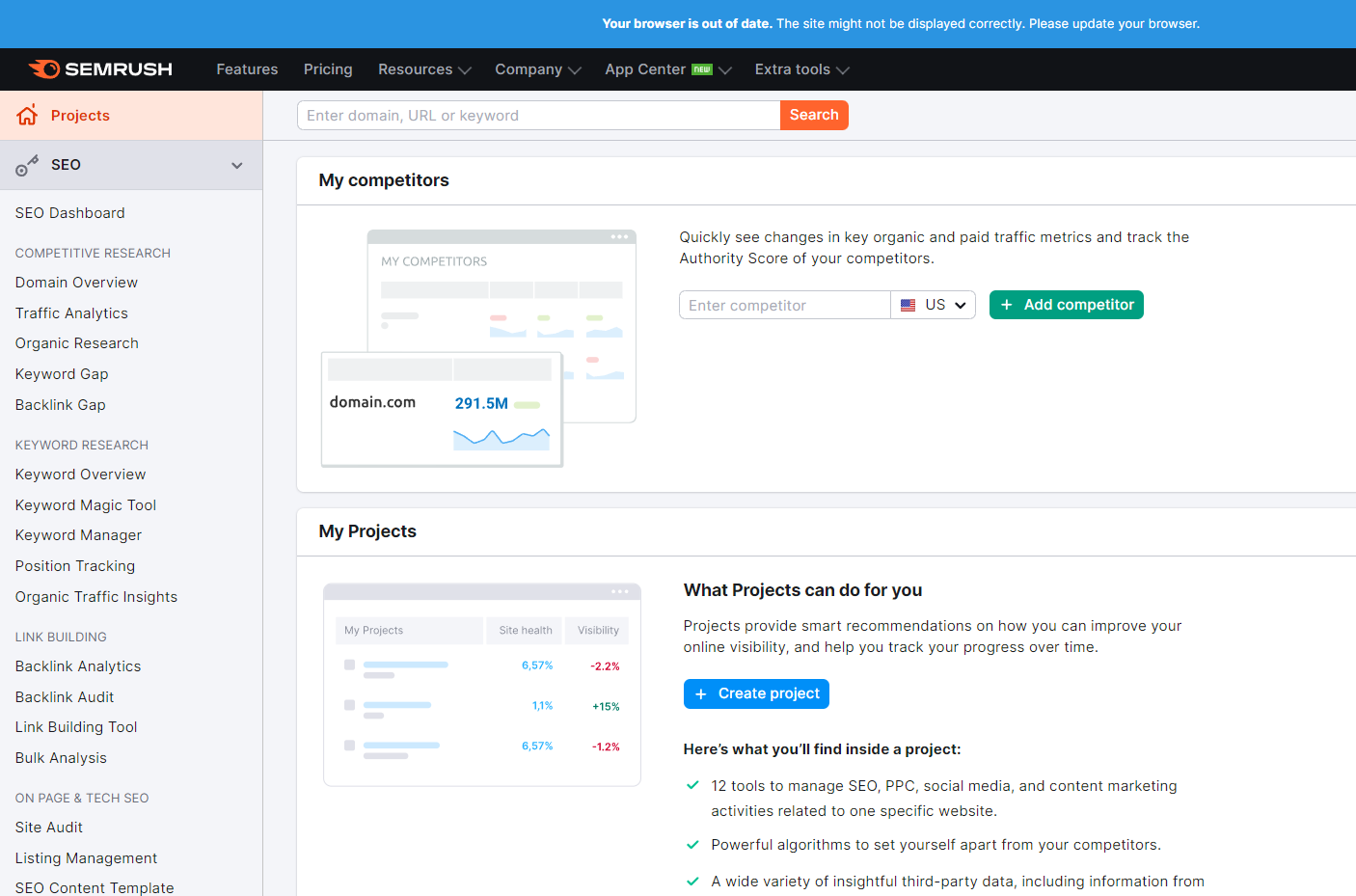
Task: Open Organic Research link
Action: pyautogui.click(x=77, y=343)
